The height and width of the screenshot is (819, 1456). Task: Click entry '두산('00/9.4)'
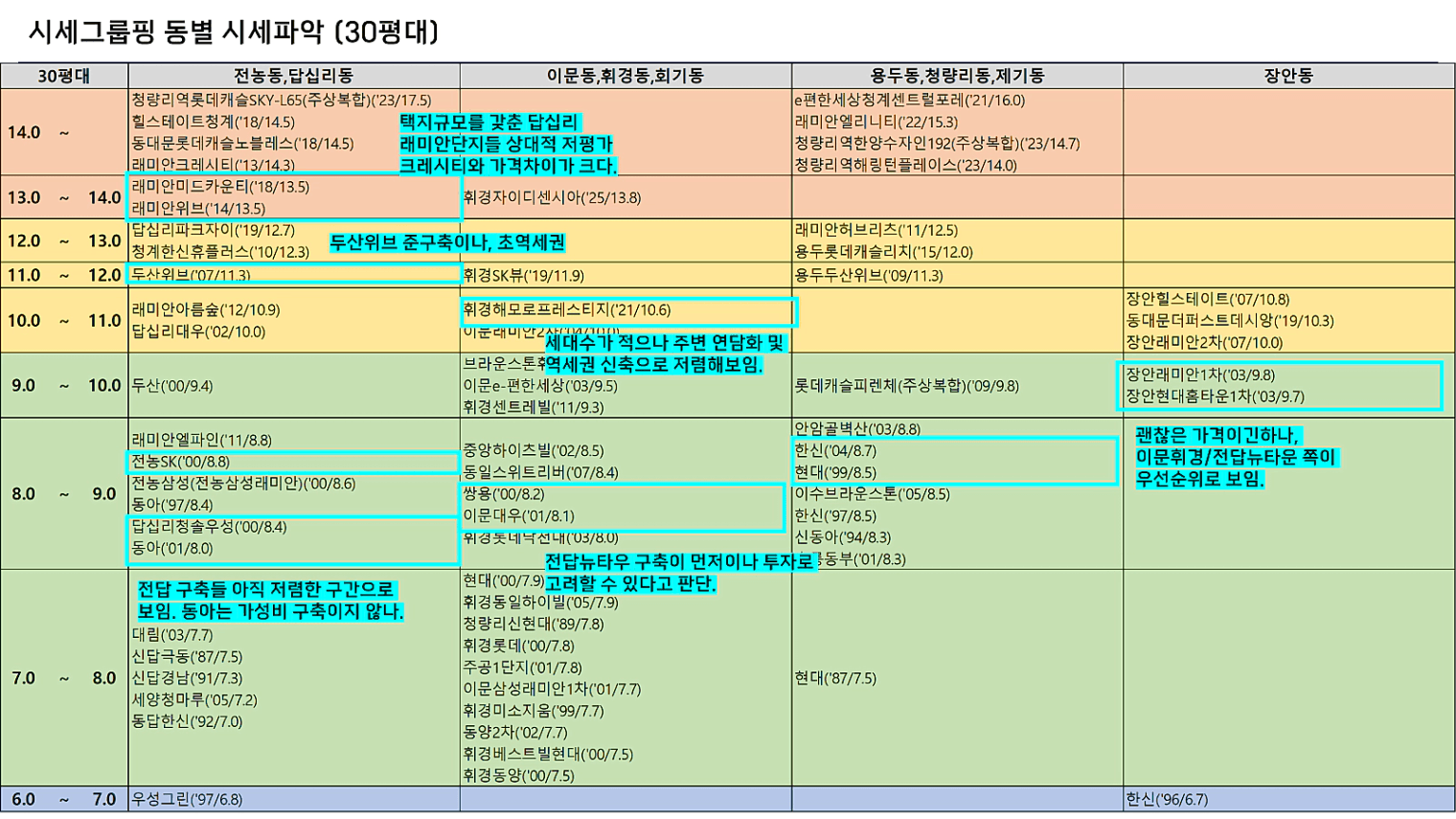tap(172, 385)
